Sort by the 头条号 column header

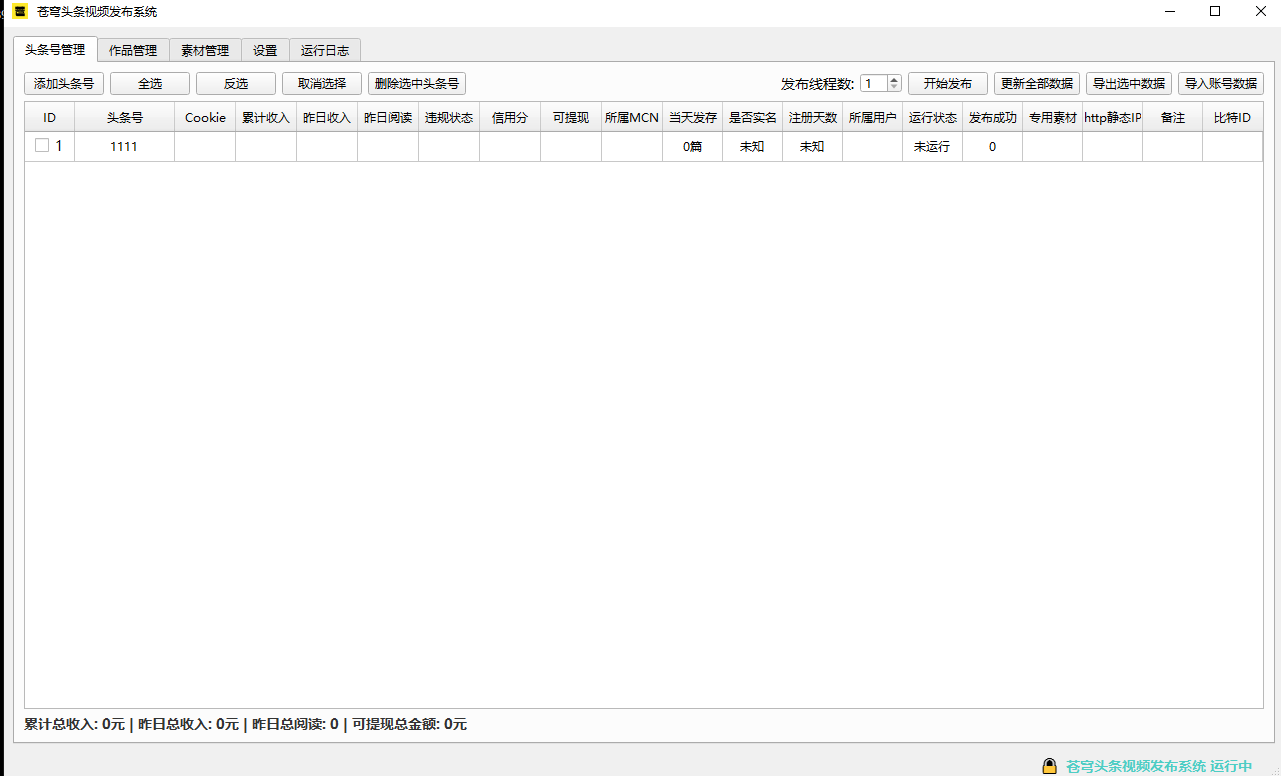[125, 117]
